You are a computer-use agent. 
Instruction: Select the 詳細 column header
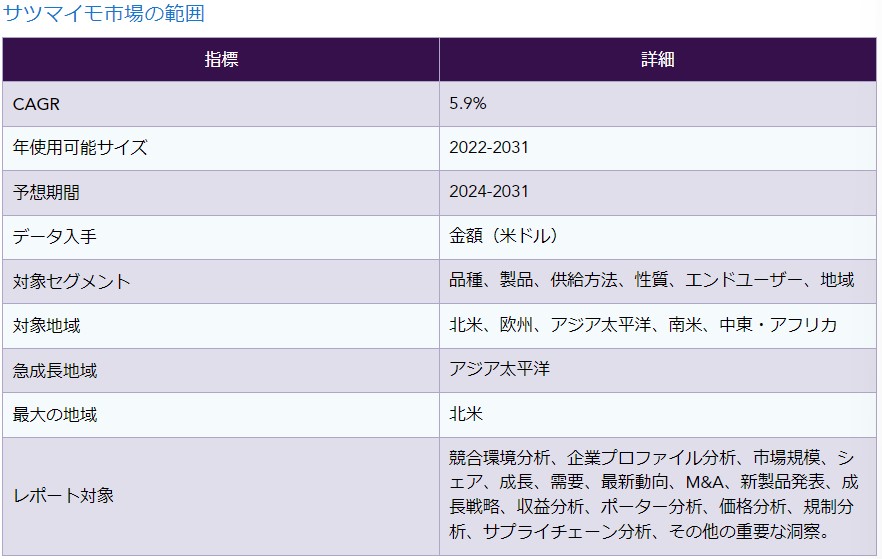point(658,60)
